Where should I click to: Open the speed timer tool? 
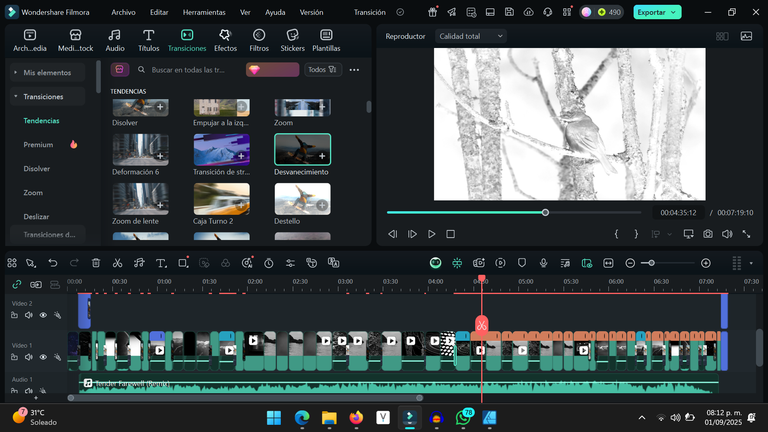[x=268, y=263]
